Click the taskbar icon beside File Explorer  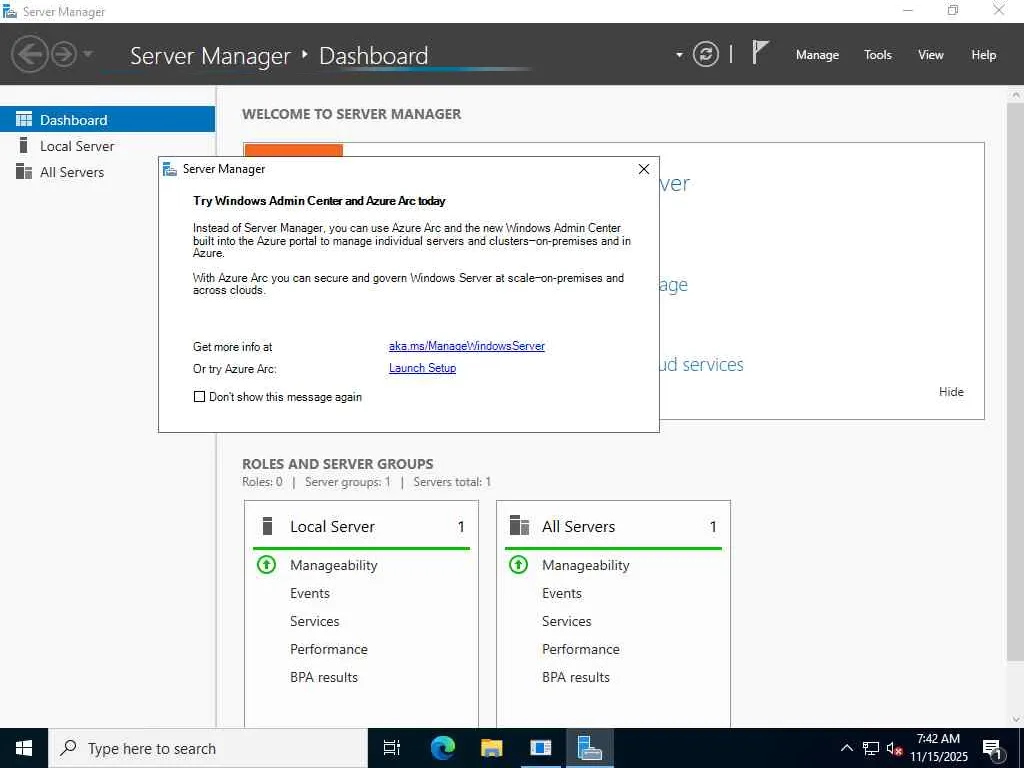(541, 748)
